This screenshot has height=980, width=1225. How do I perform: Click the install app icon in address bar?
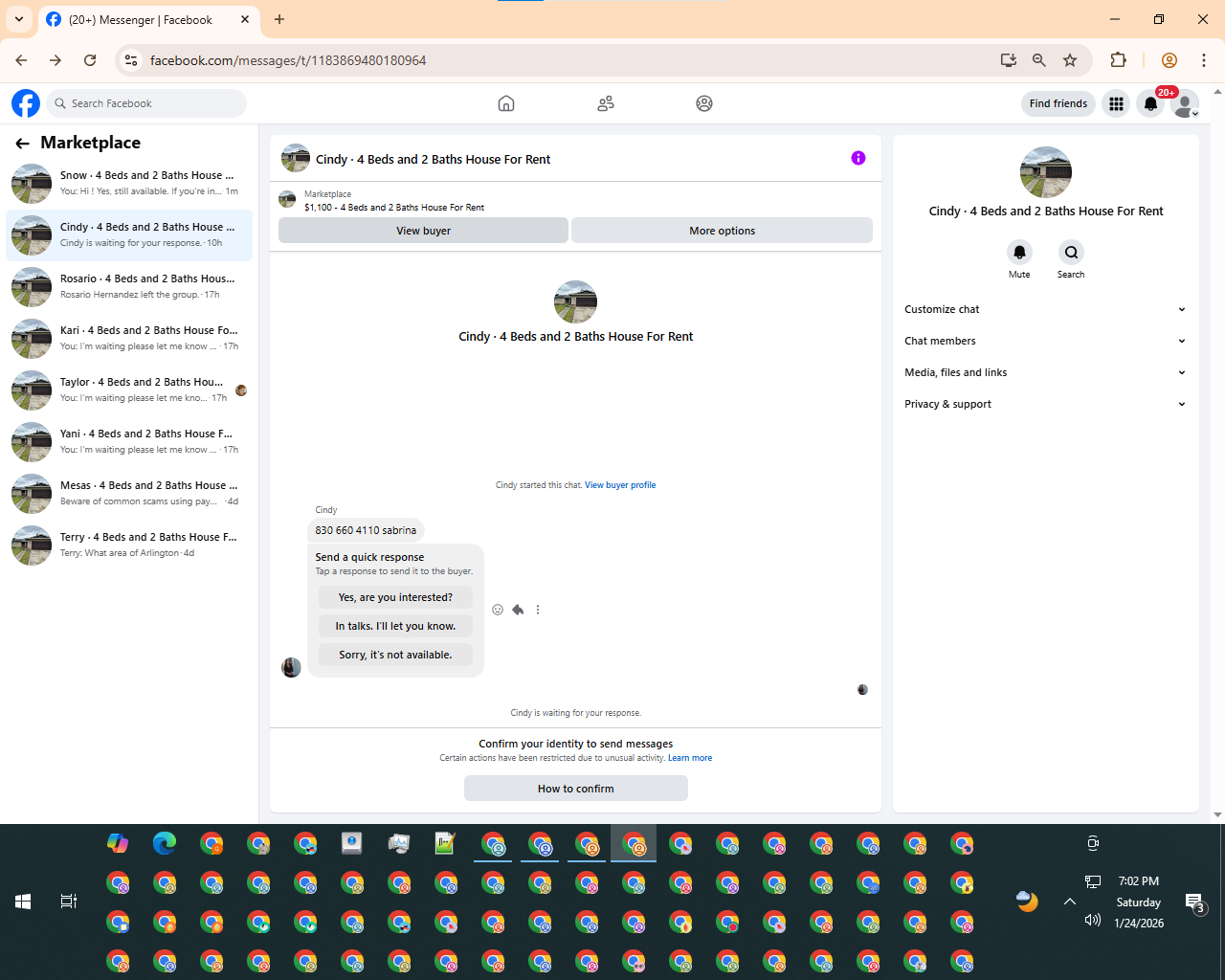pos(1009,60)
